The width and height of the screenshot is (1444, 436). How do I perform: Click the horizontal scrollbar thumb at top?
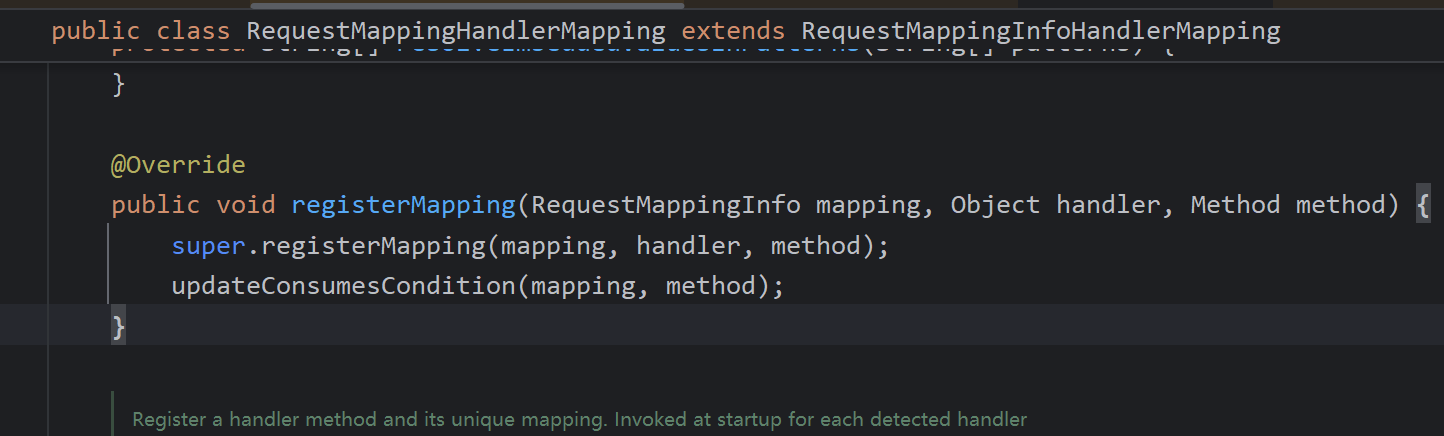tap(467, 5)
